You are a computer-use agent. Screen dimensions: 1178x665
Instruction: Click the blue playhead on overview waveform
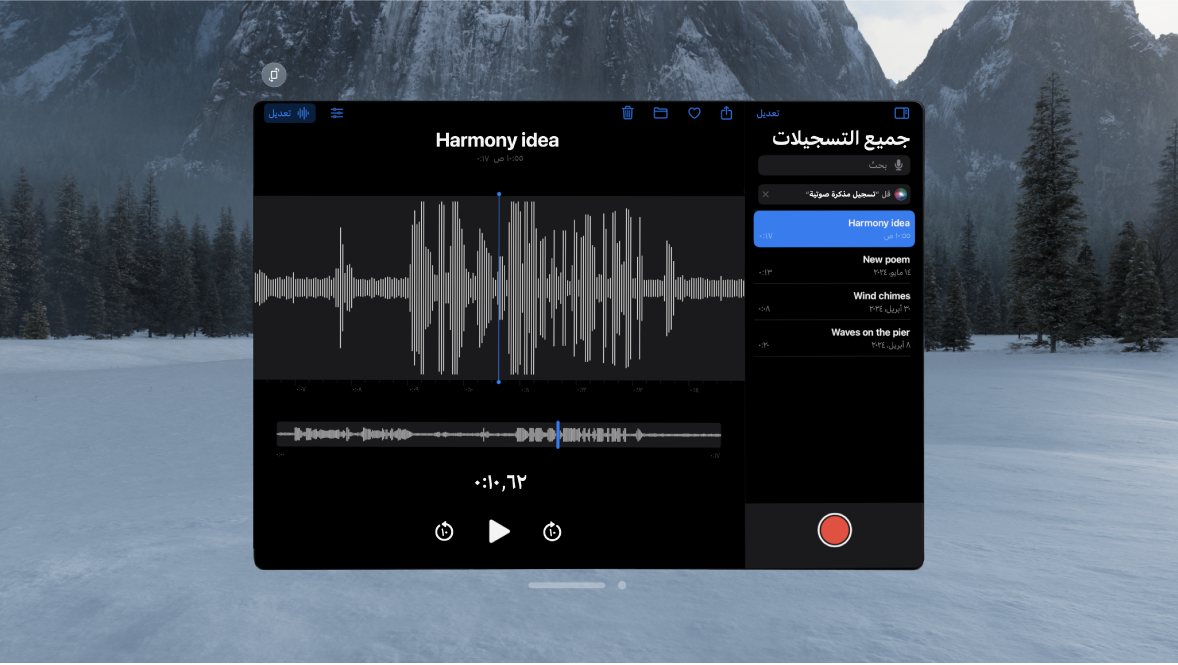(x=557, y=434)
